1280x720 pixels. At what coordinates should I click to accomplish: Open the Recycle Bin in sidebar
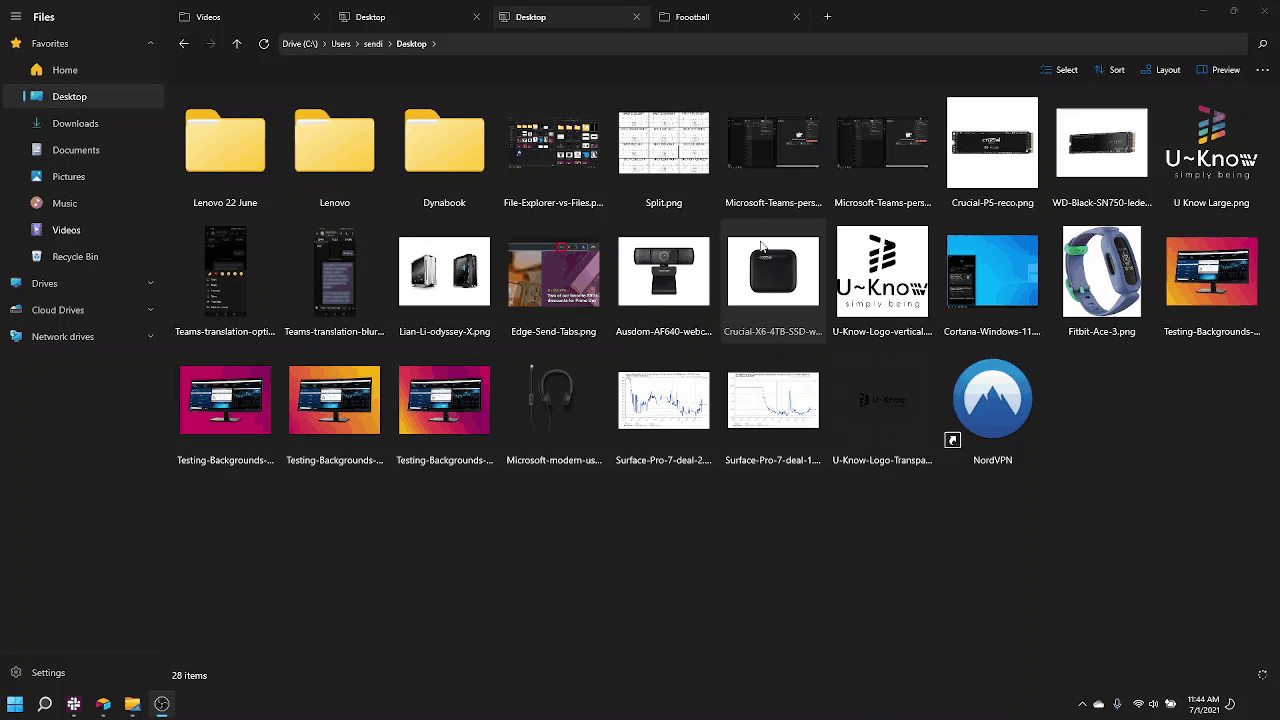pos(74,257)
